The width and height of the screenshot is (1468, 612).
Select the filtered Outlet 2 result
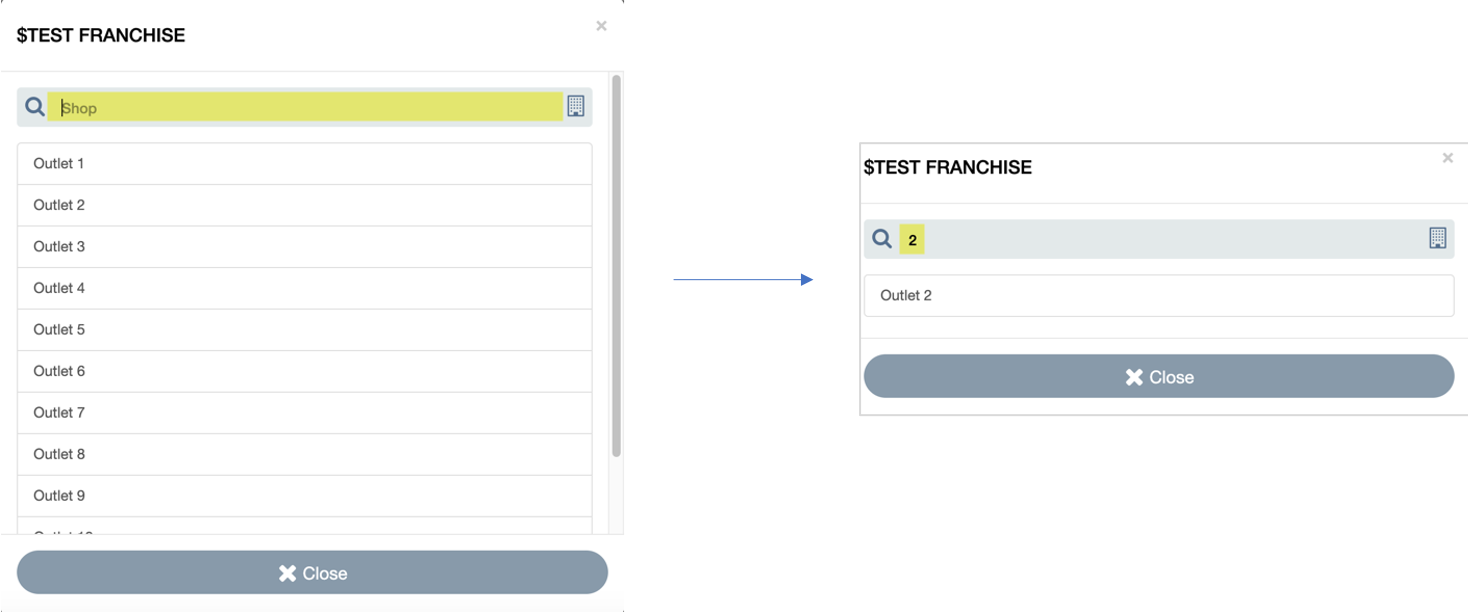point(1158,296)
